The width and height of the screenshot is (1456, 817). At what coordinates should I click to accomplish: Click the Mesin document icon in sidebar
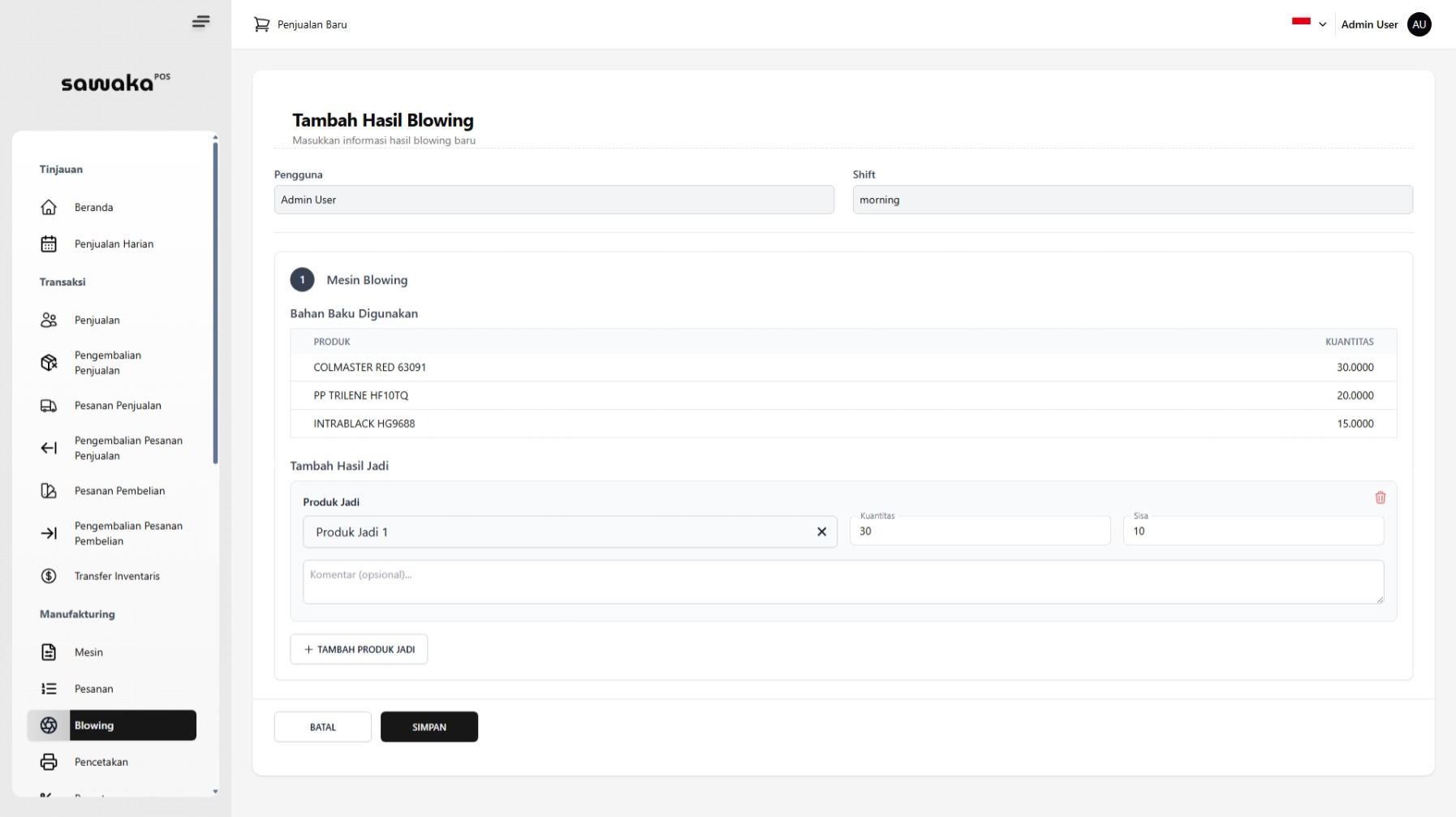click(x=49, y=652)
